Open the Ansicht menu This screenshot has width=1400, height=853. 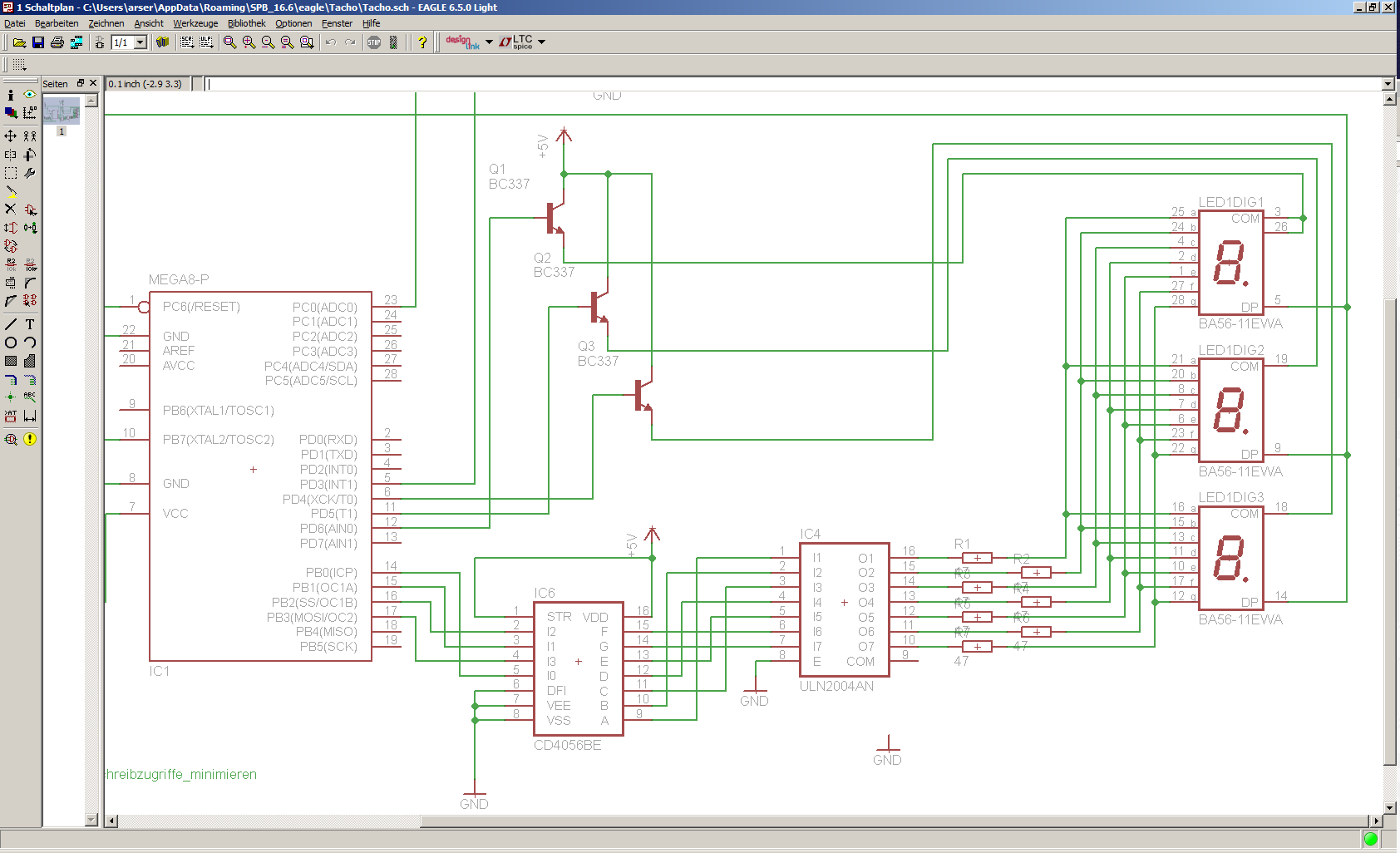pos(149,23)
